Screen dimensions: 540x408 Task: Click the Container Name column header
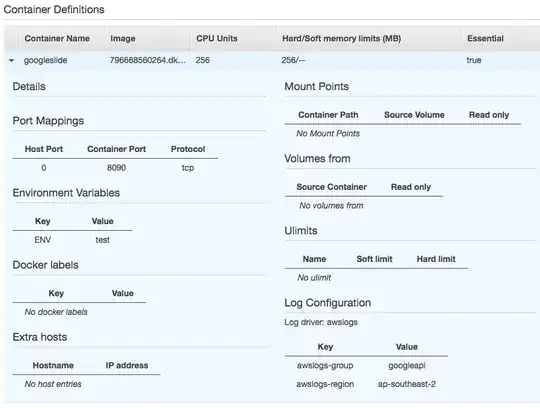[57, 38]
